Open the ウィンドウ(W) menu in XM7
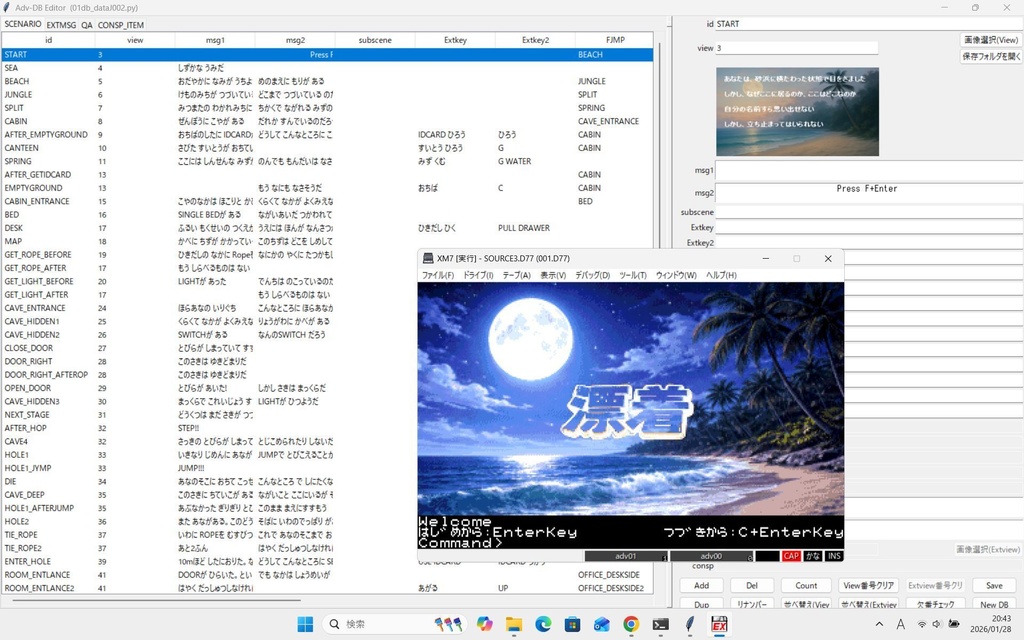The height and width of the screenshot is (640, 1024). tap(676, 276)
